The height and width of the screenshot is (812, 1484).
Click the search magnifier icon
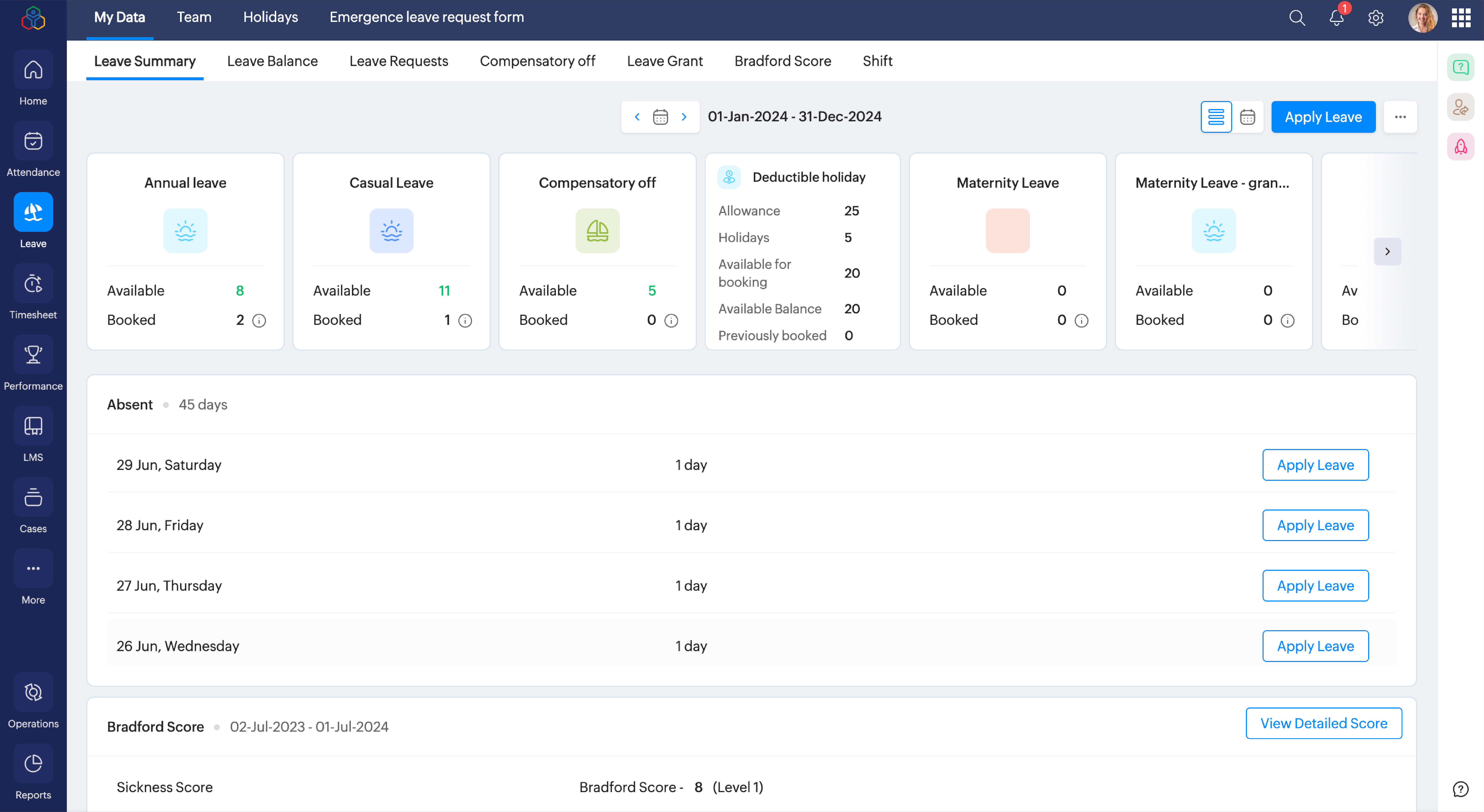tap(1297, 18)
